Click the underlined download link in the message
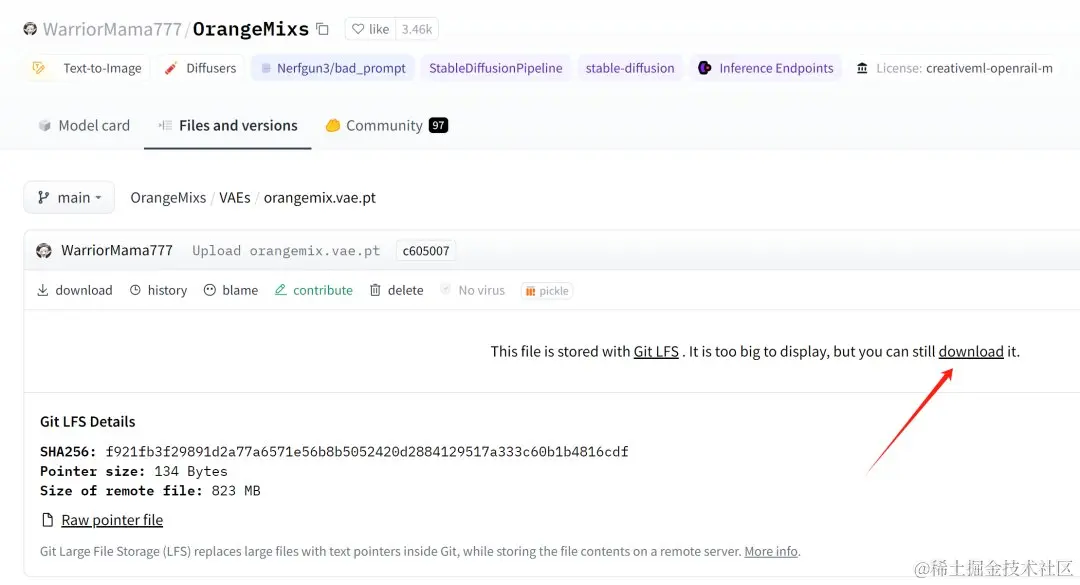The width and height of the screenshot is (1080, 585). coord(971,351)
